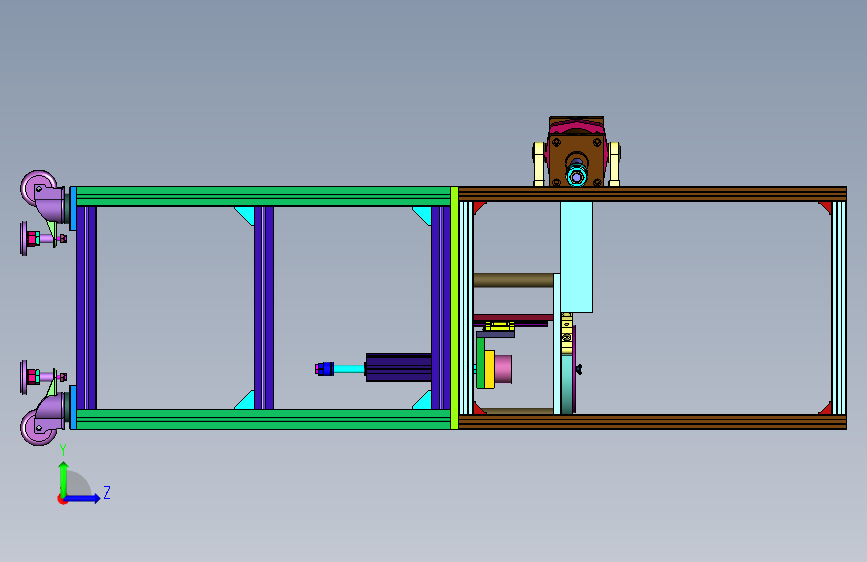This screenshot has height=562, width=867.
Task: Select the leftmost purple vertical post
Action: (86, 308)
